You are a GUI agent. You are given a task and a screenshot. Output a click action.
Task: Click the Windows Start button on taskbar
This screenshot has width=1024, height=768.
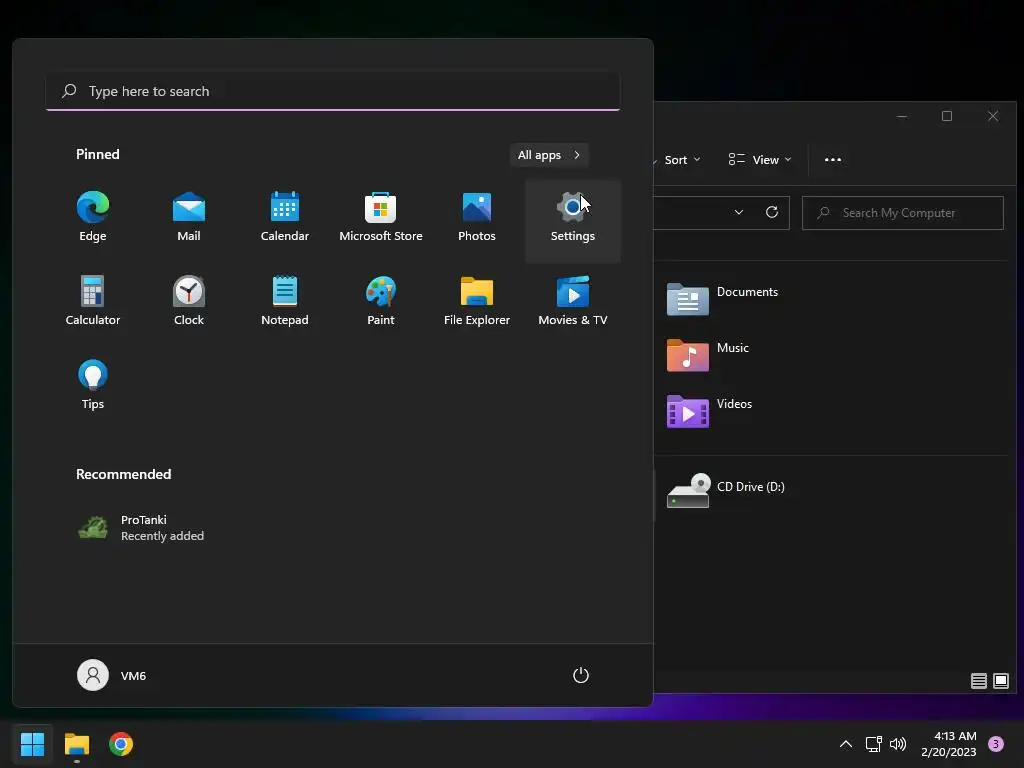click(x=32, y=744)
